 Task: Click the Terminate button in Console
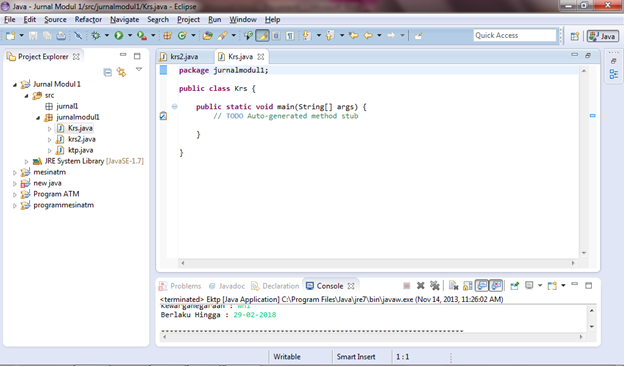[x=407, y=286]
